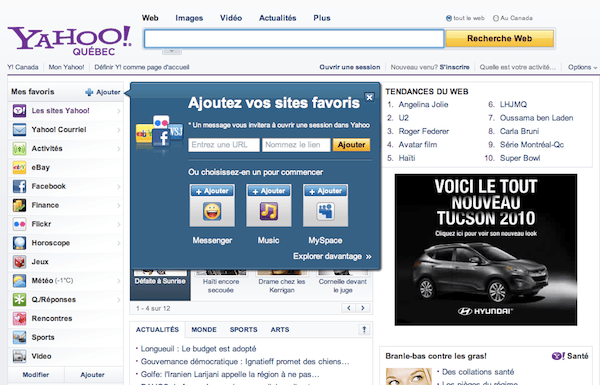Open the Options dropdown menu
600x385 pixels.
pyautogui.click(x=582, y=67)
